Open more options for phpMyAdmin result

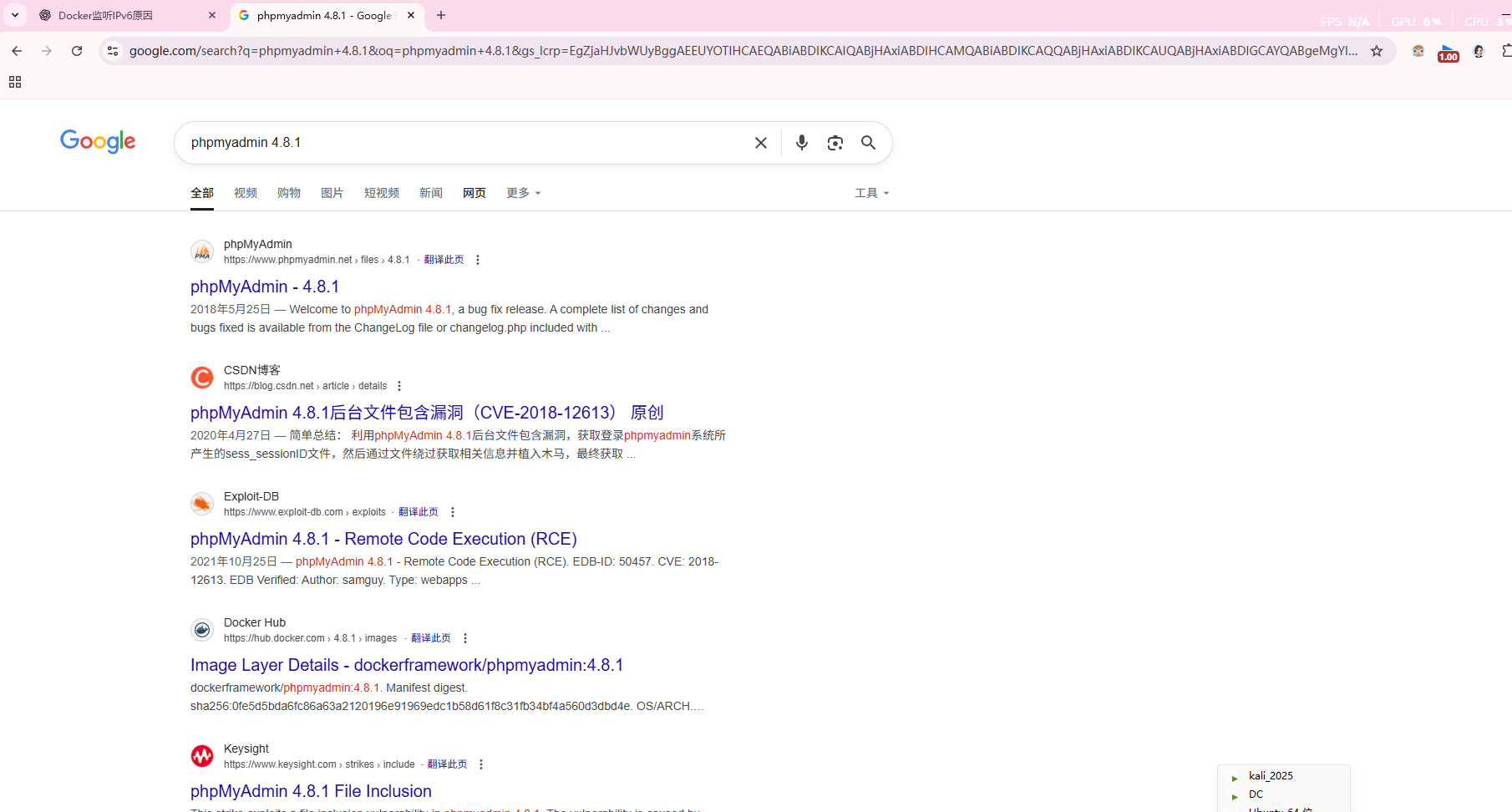pyautogui.click(x=478, y=260)
